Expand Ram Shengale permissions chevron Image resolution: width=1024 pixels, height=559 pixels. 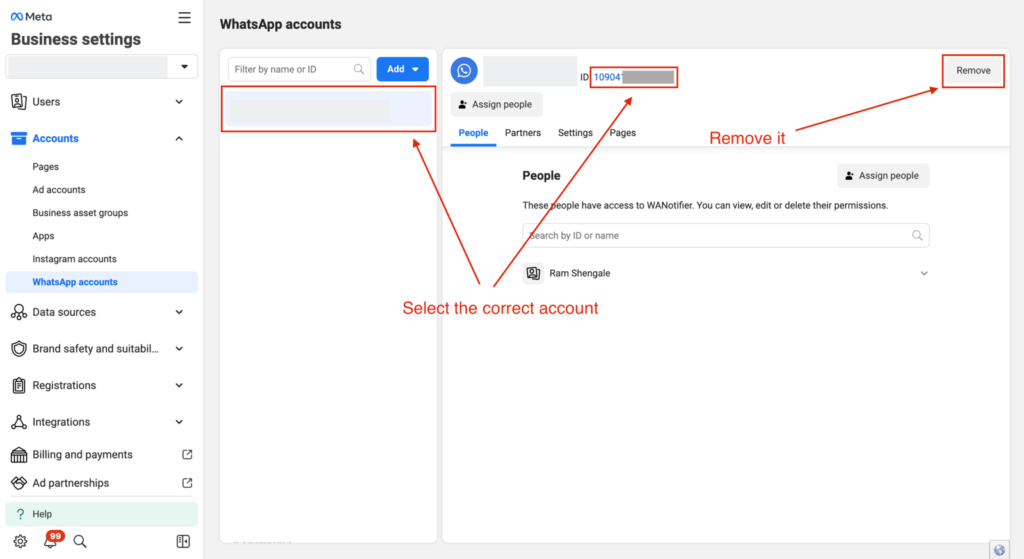point(923,273)
